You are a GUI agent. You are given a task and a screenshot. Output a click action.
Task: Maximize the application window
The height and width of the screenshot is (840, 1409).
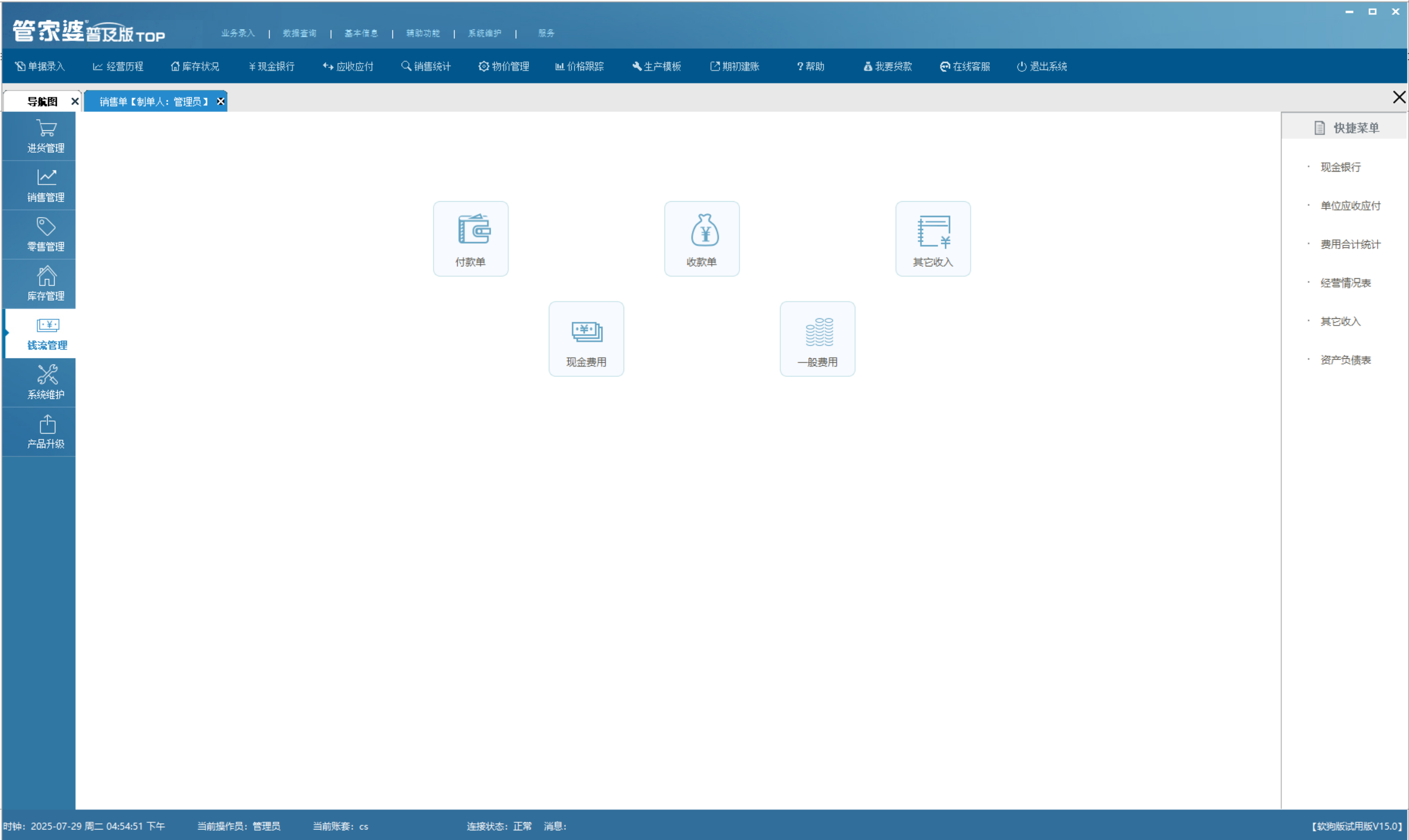pos(1373,11)
